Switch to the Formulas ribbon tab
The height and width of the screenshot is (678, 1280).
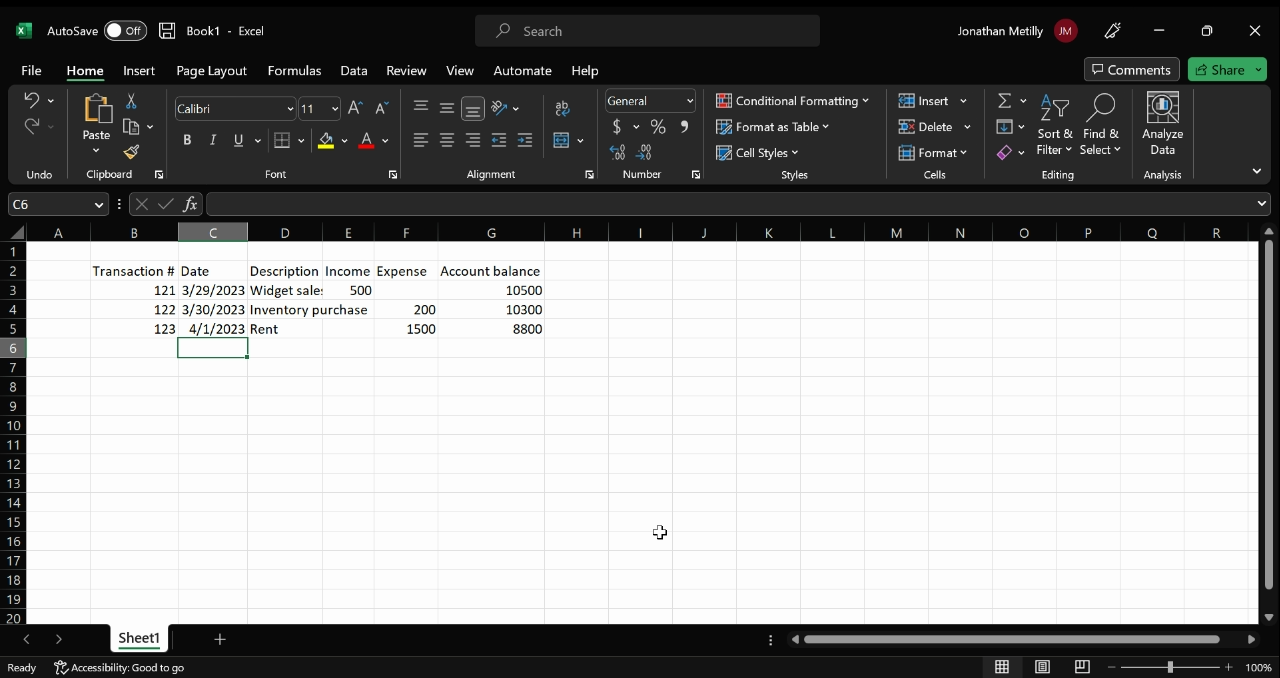pyautogui.click(x=294, y=70)
